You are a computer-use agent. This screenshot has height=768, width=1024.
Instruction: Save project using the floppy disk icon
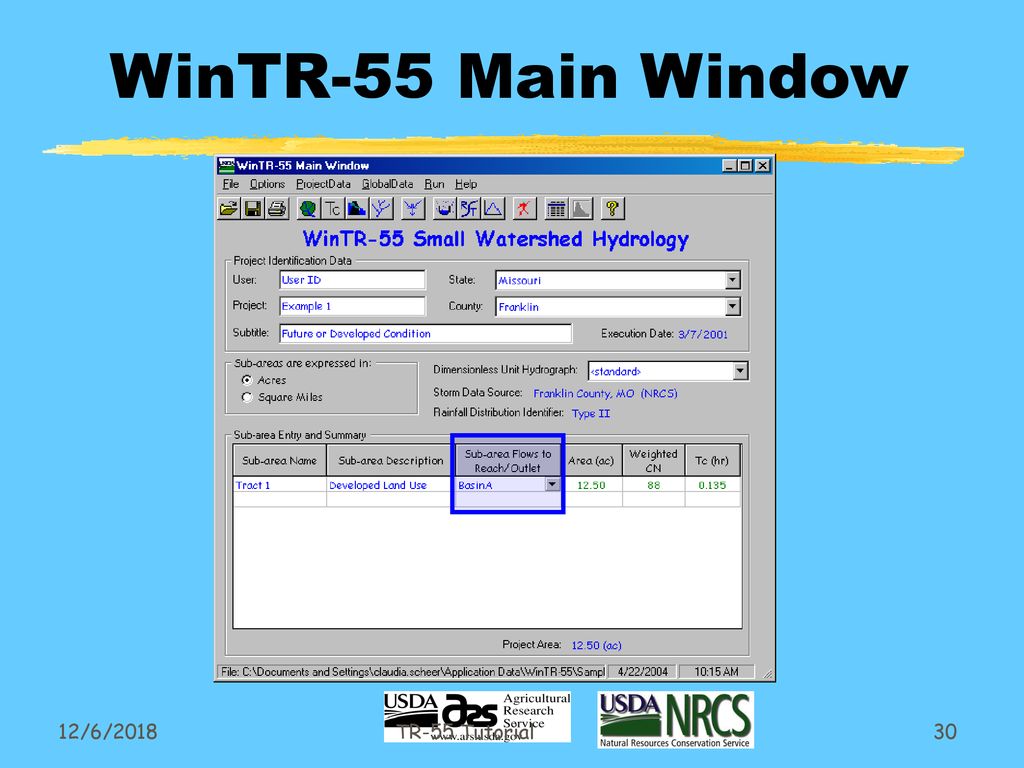click(x=253, y=209)
